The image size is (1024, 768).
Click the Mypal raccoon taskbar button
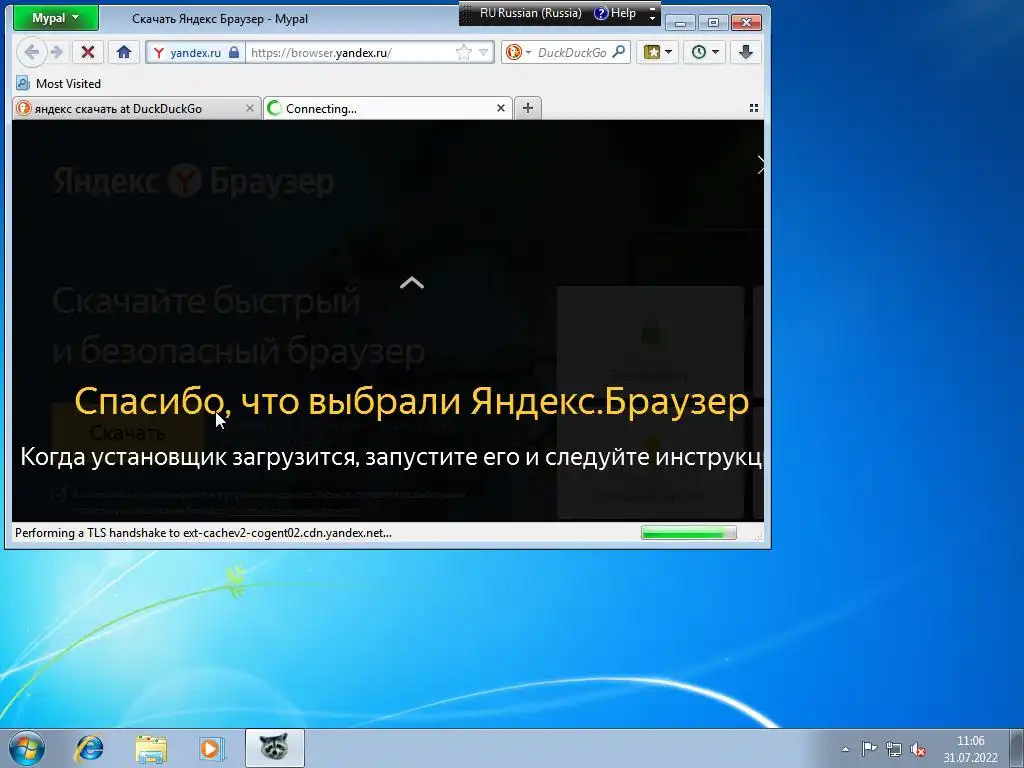[x=274, y=748]
